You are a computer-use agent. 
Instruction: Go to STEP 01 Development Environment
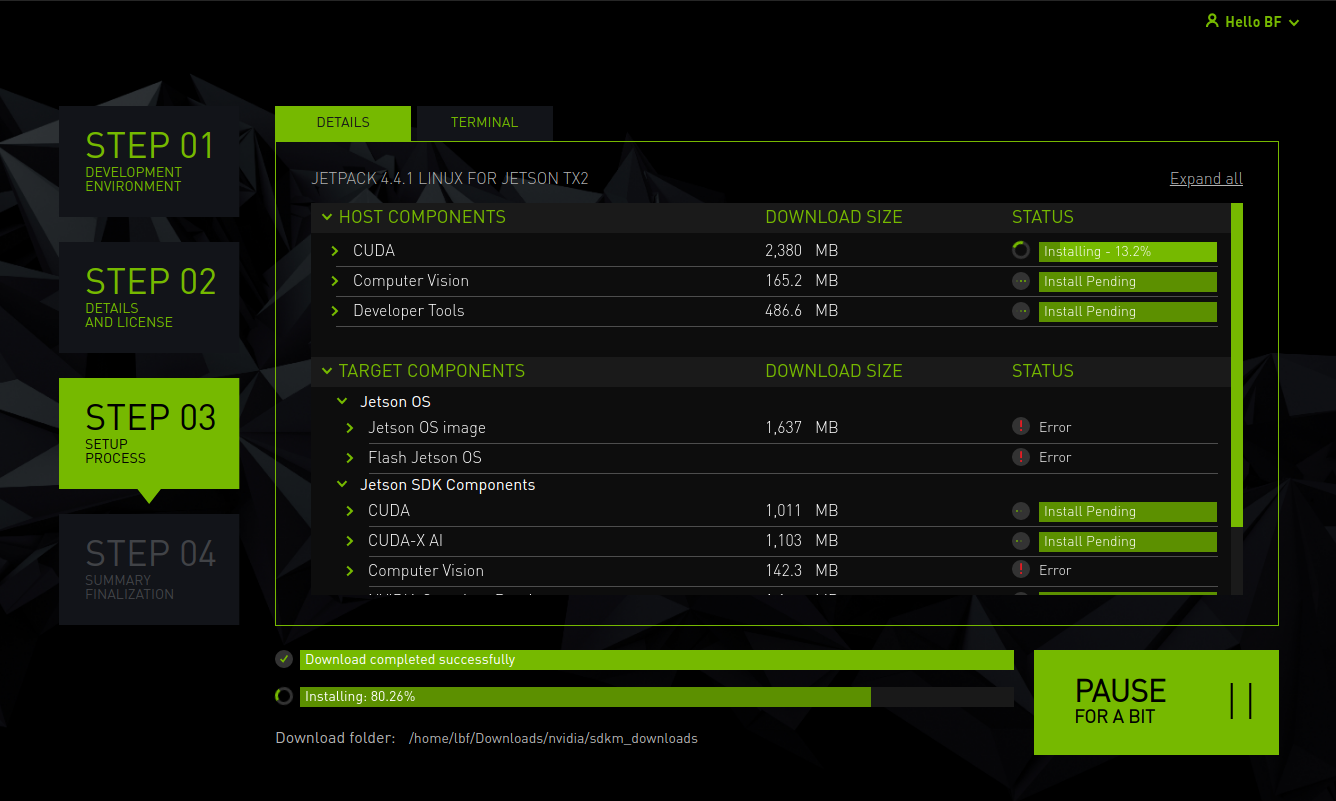point(149,161)
